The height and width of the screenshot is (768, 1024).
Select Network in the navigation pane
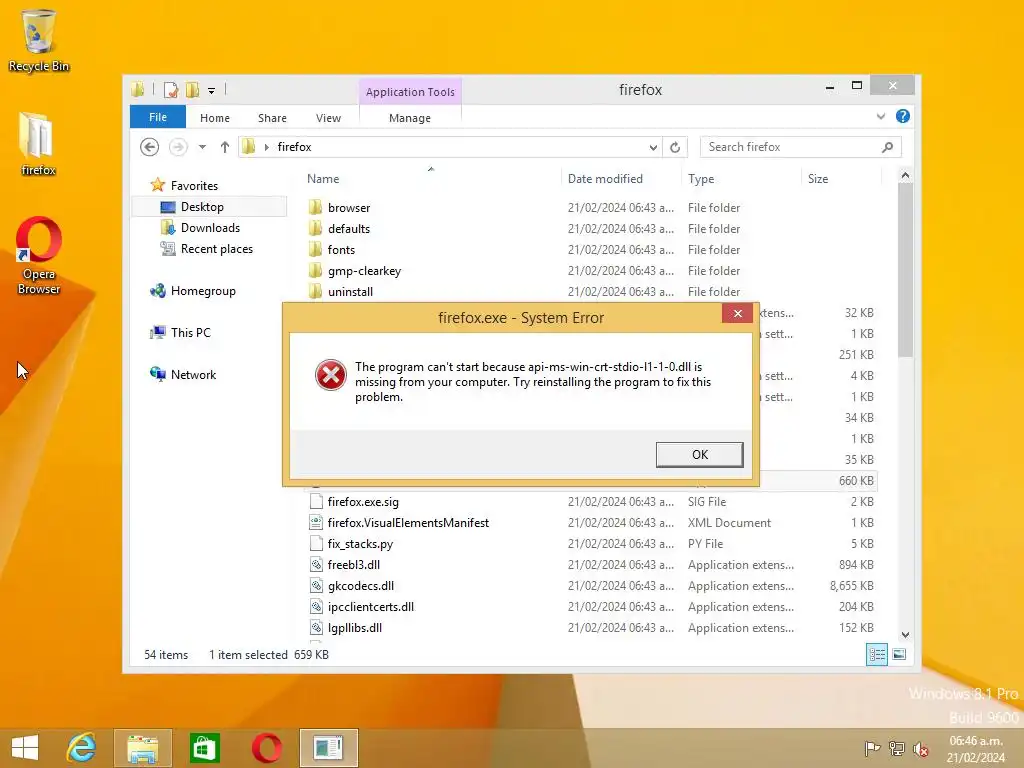pyautogui.click(x=193, y=374)
